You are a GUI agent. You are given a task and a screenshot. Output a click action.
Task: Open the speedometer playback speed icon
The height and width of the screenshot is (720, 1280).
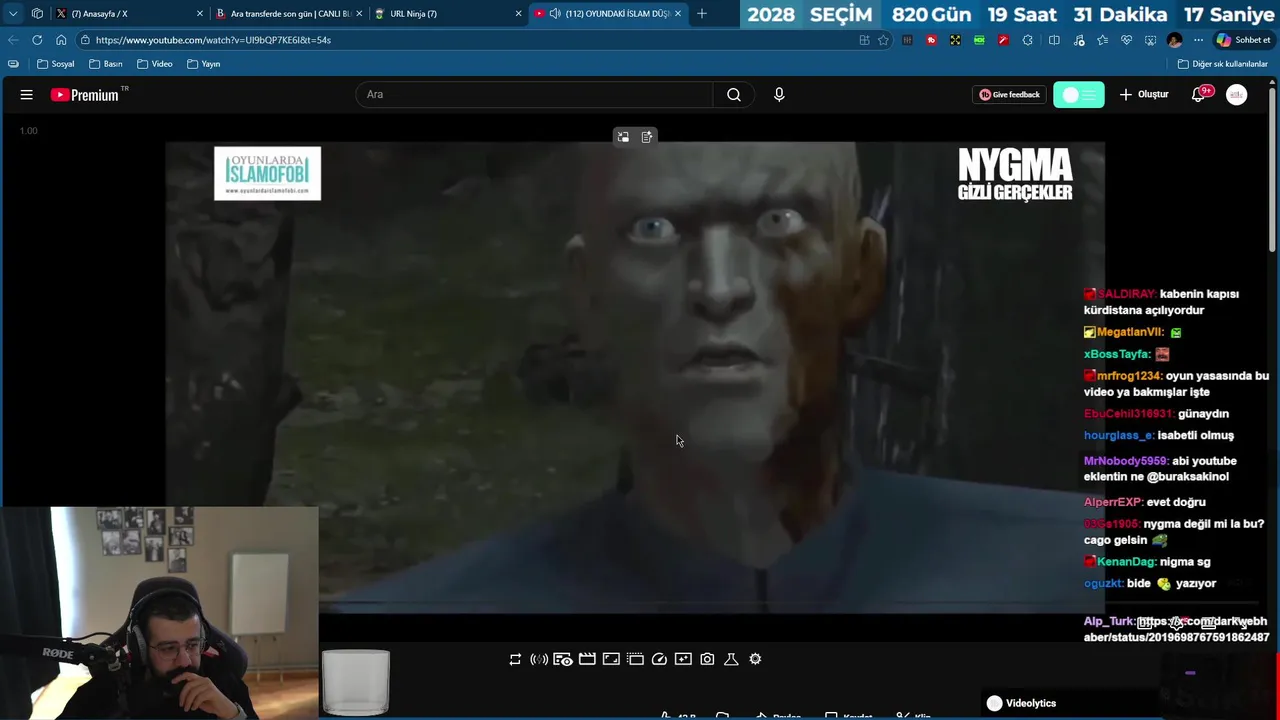click(659, 659)
